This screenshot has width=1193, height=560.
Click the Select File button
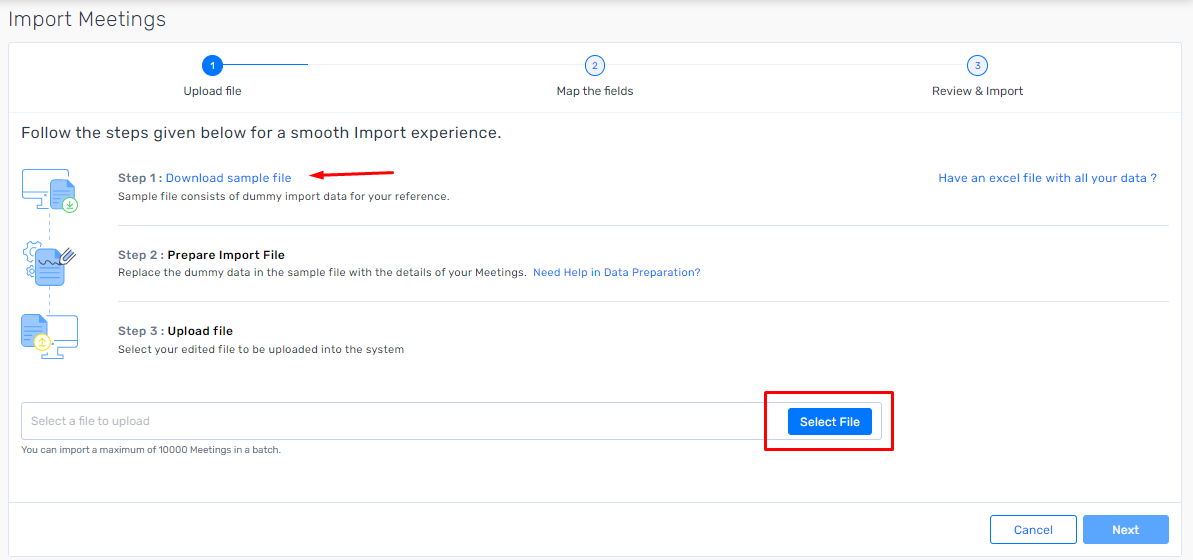point(829,422)
